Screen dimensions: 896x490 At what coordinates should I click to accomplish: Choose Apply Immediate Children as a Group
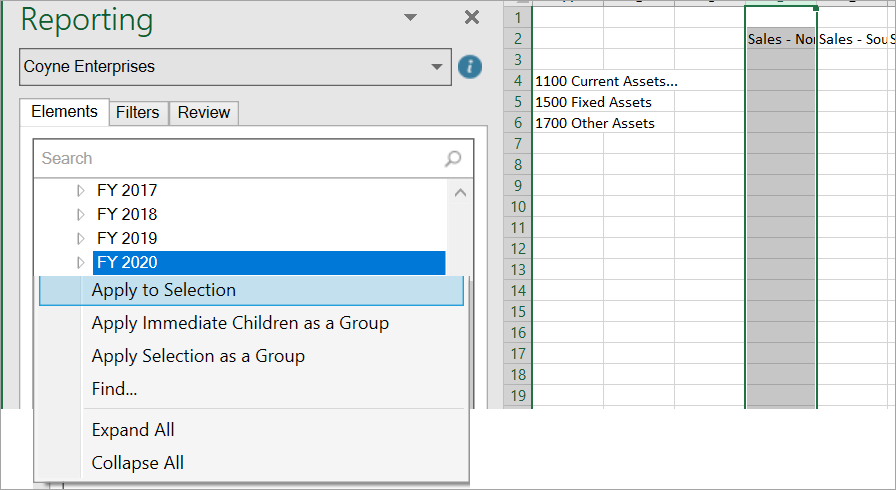[251, 323]
